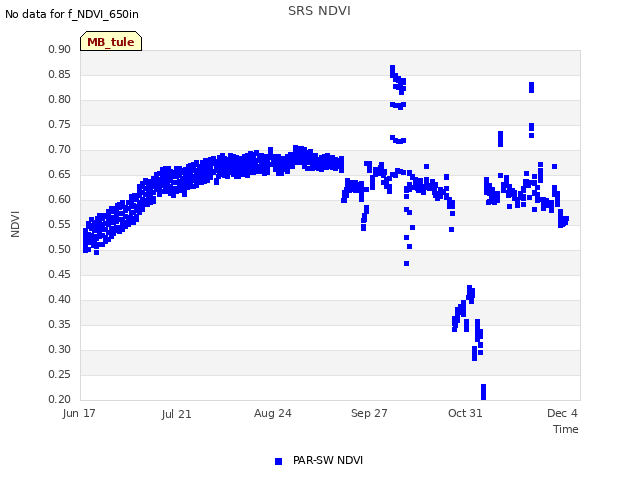Click the MB_tule site label tag
This screenshot has width=640, height=480.
click(111, 41)
